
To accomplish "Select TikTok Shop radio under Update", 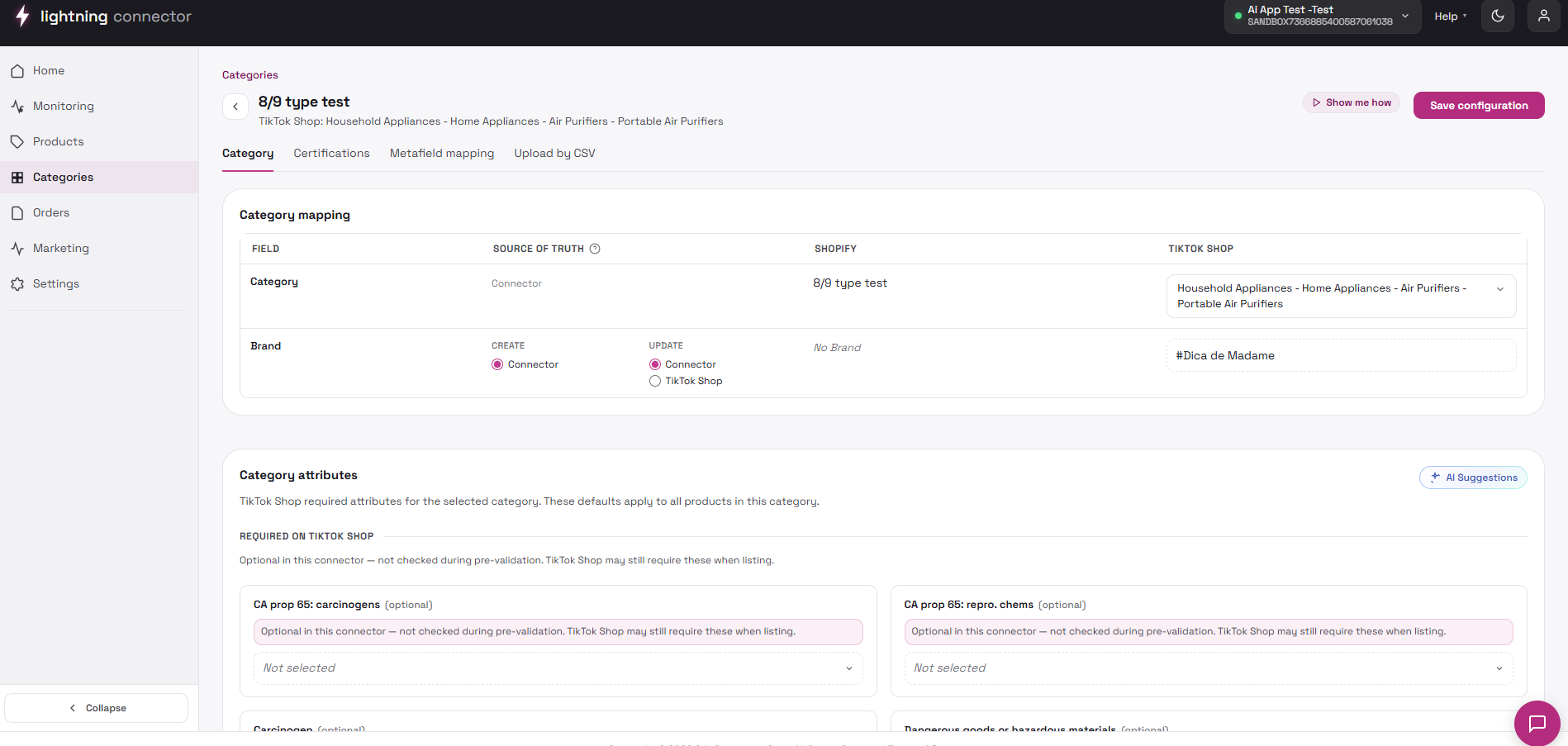I will point(655,381).
